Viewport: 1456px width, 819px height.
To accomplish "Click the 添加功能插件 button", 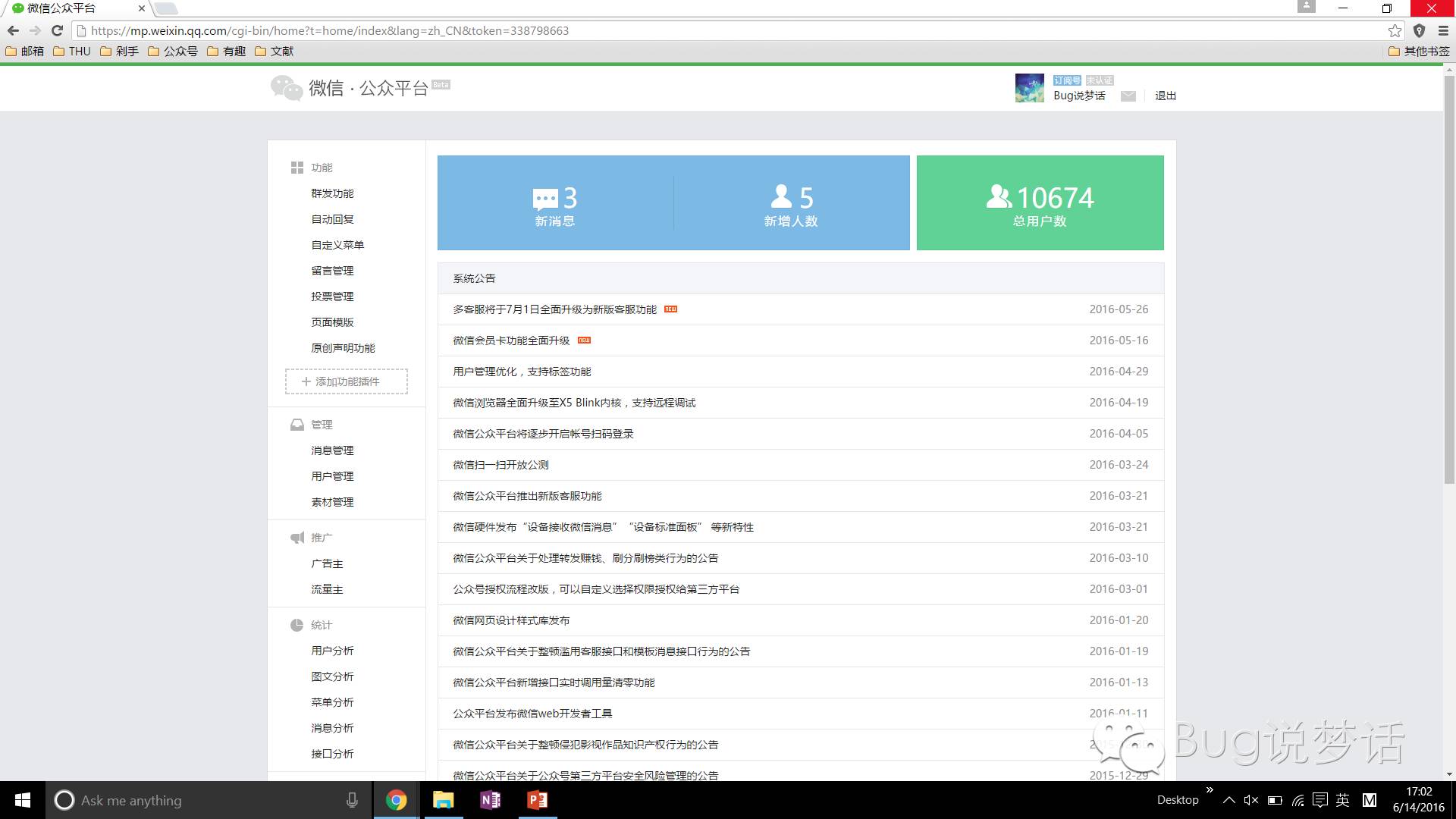I will tap(346, 381).
